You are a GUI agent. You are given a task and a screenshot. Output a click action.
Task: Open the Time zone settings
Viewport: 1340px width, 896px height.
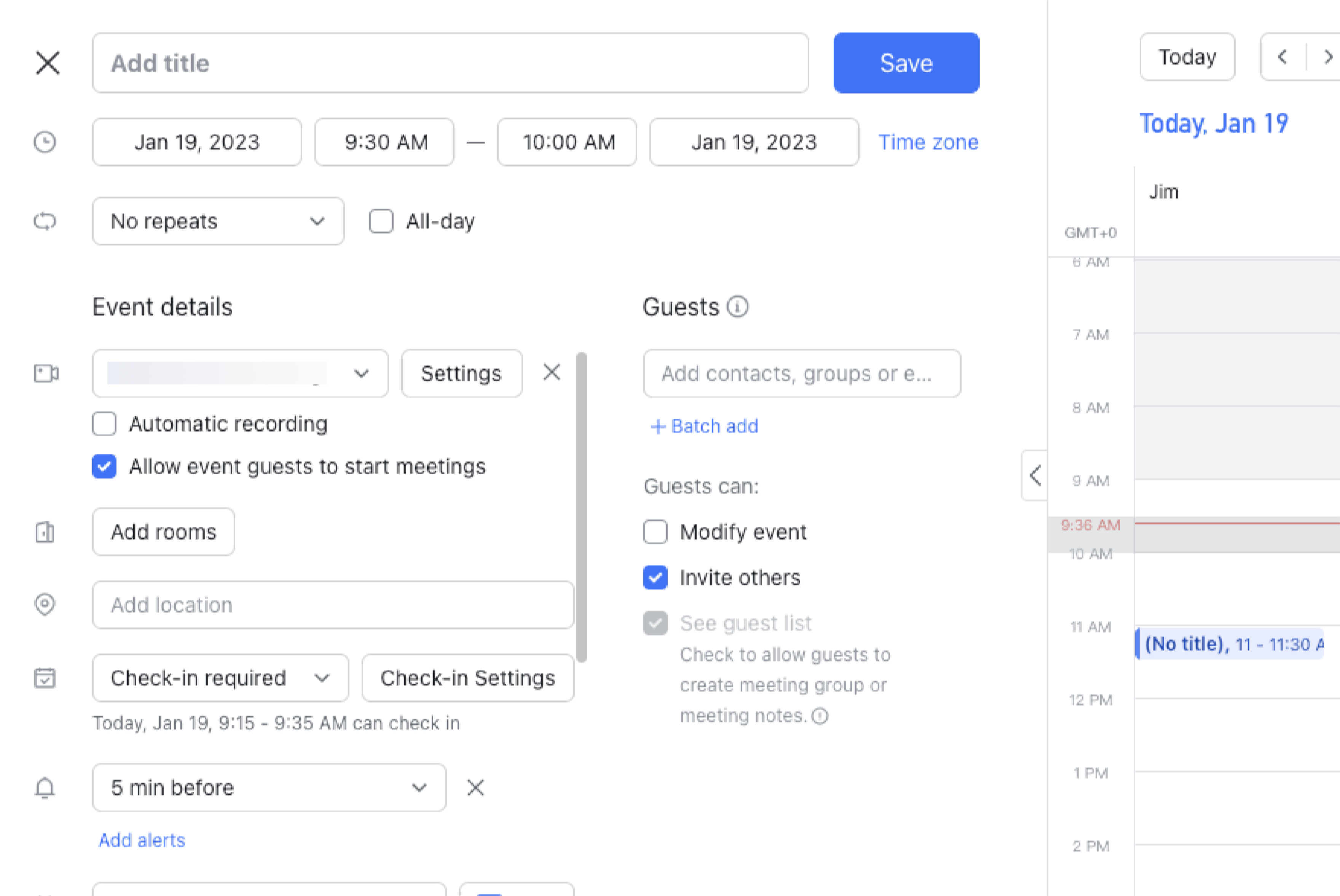[x=928, y=142]
